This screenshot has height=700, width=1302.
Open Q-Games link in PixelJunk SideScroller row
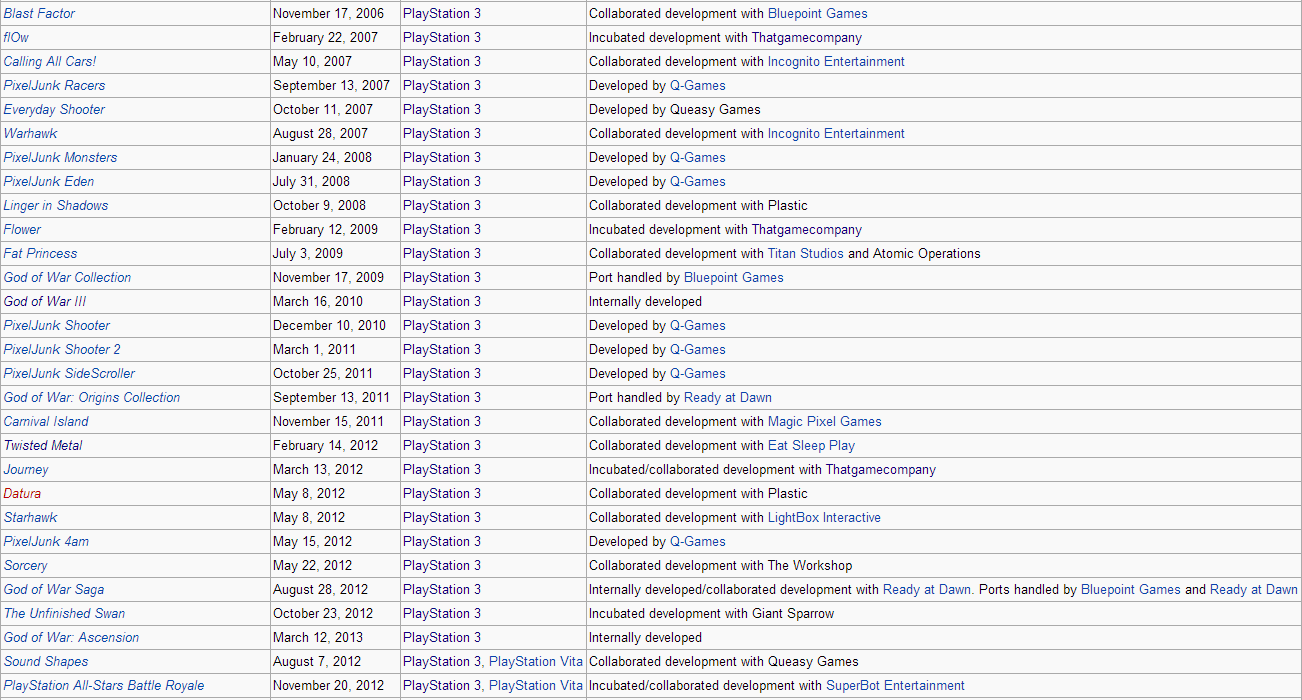pos(698,373)
